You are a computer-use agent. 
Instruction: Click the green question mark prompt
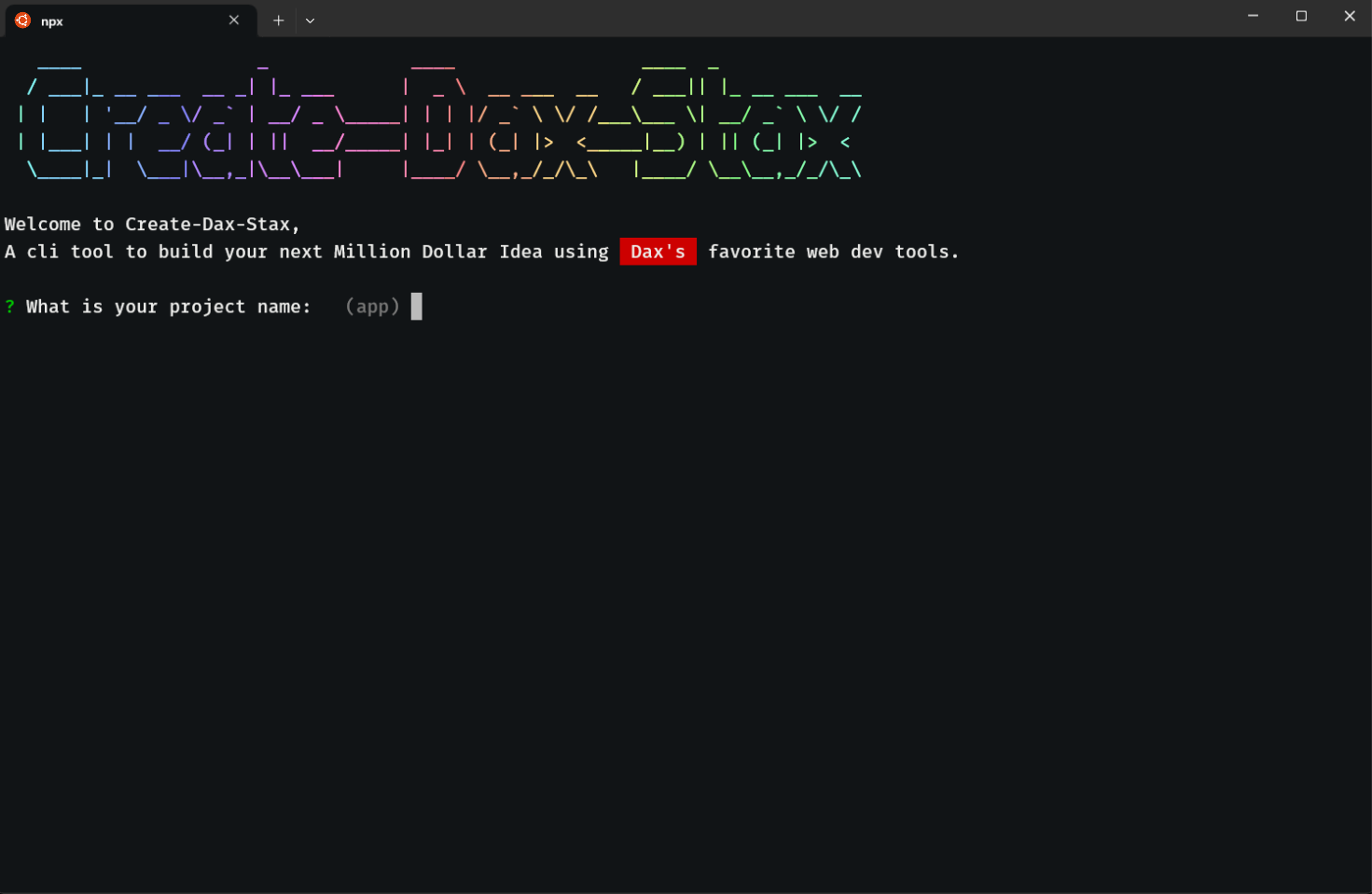click(10, 307)
